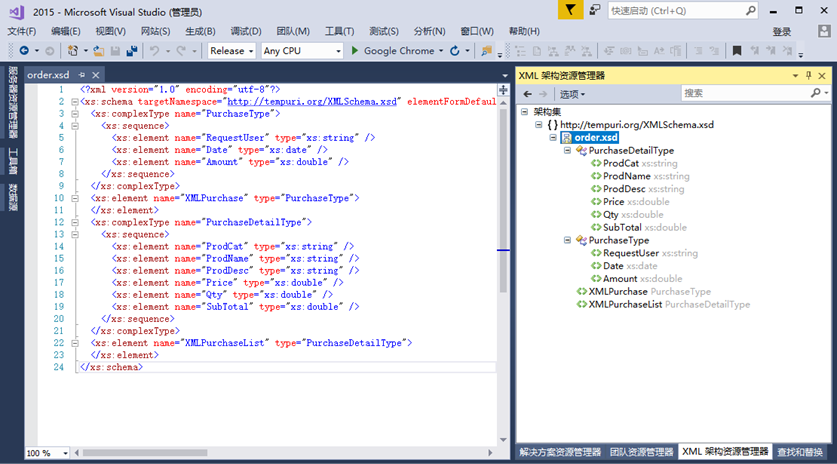Open the 服务器资源管理器 side tab
Image resolution: width=837 pixels, height=464 pixels.
tap(13, 102)
